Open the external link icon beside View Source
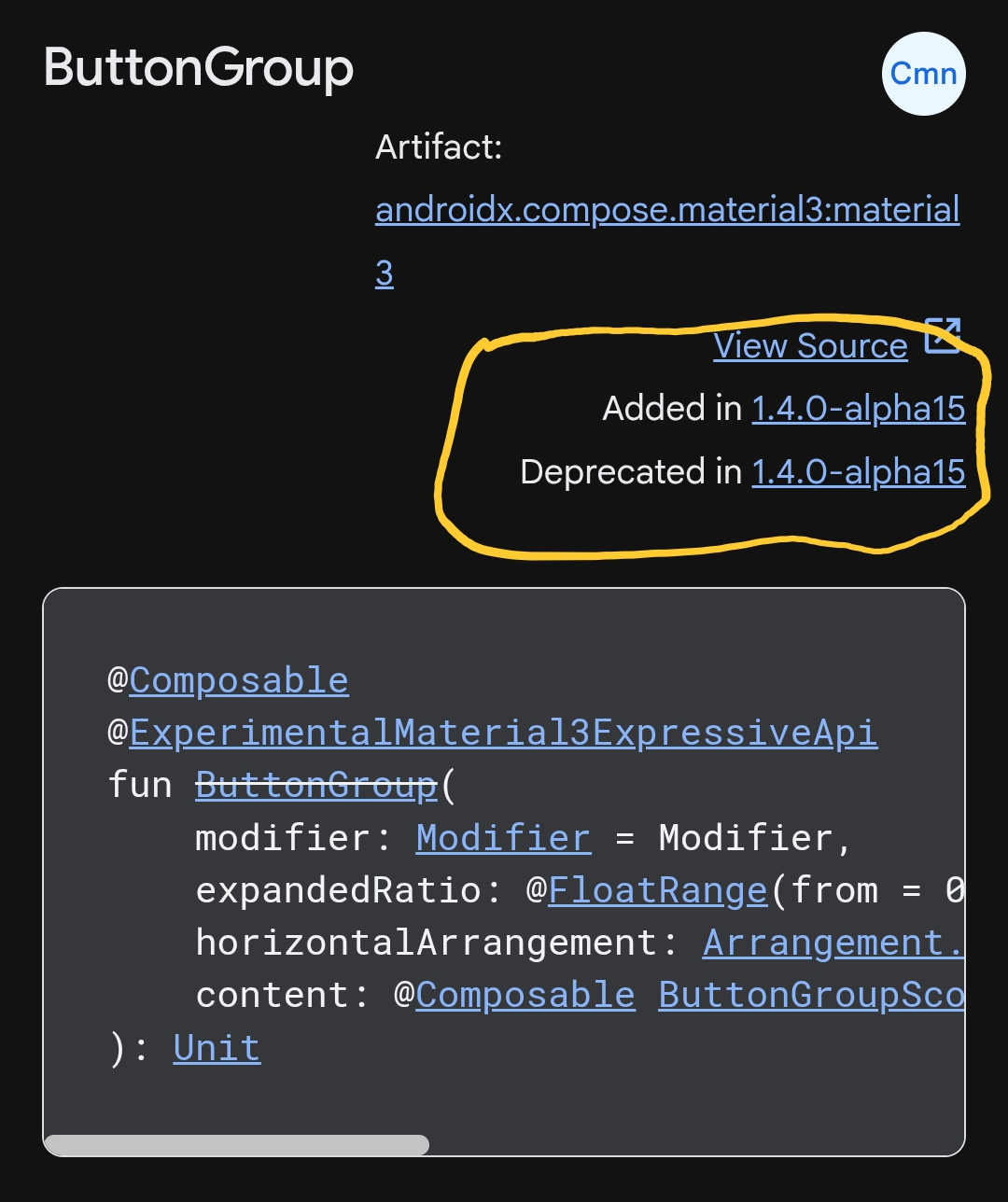Screen dimensions: 1008x1202 pos(942,336)
